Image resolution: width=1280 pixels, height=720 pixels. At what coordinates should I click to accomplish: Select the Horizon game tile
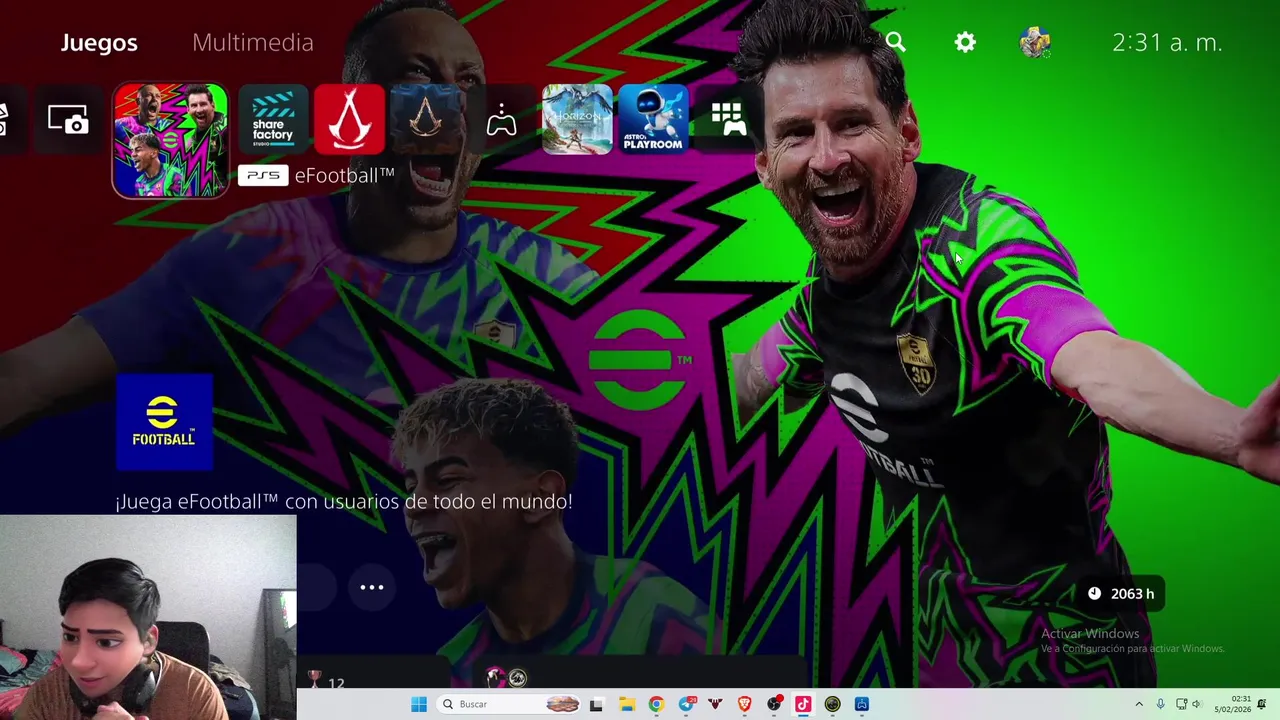[577, 121]
